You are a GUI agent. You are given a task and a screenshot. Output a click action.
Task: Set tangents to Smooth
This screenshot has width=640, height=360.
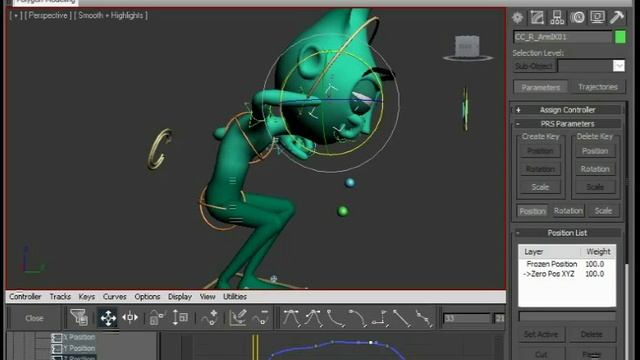tap(424, 318)
